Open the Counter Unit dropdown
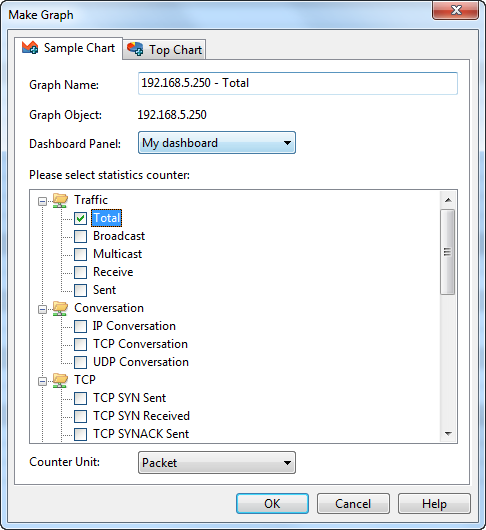The width and height of the screenshot is (486, 530). (x=217, y=462)
